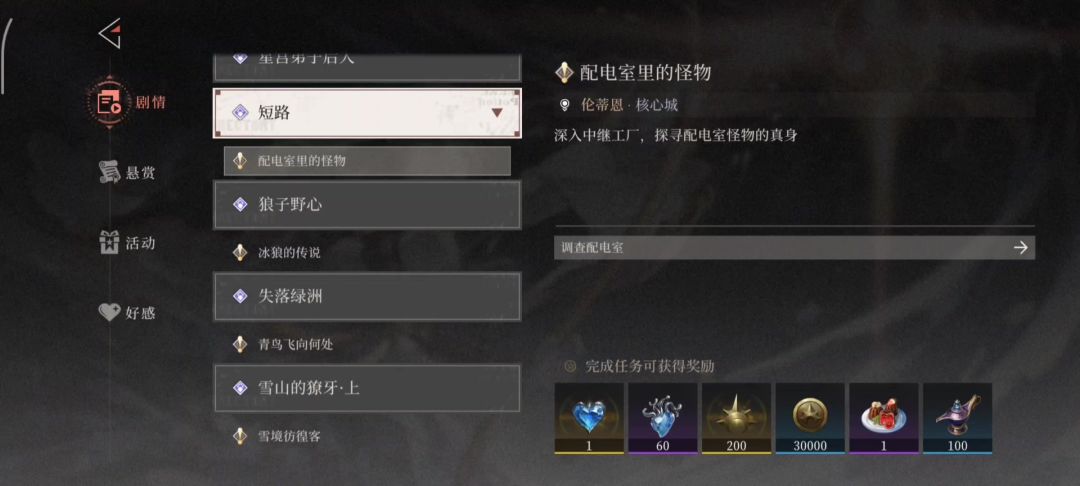Image resolution: width=1080 pixels, height=486 pixels.
Task: Tap the back arrow icon
Action: tap(110, 33)
